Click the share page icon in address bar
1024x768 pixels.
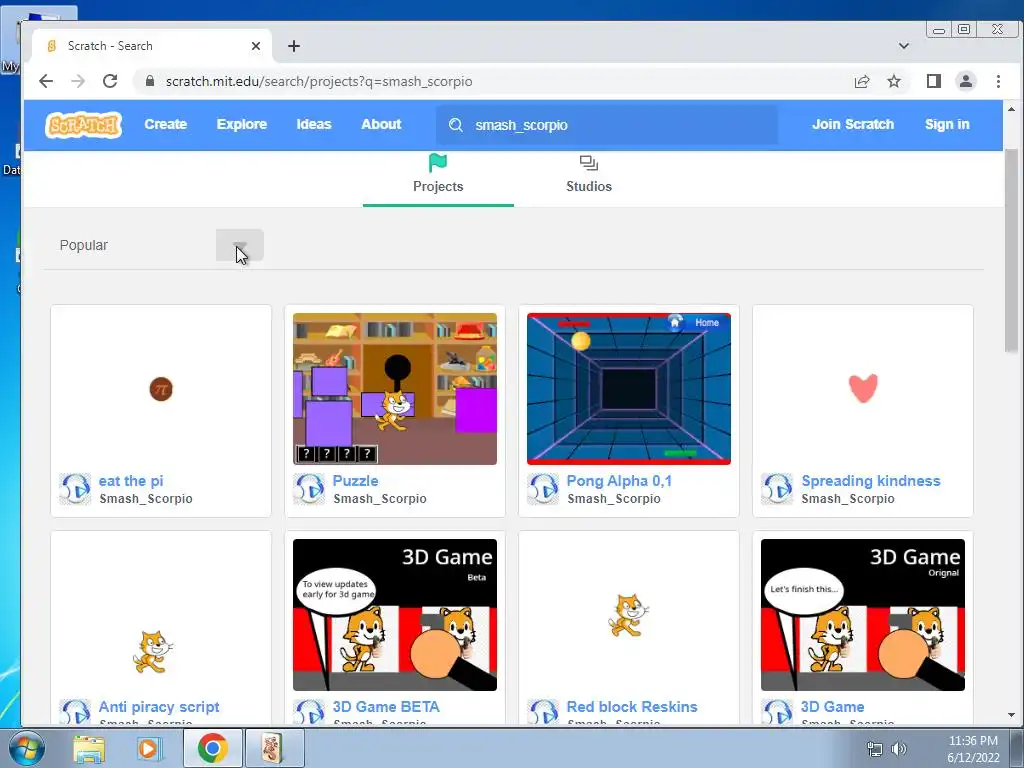(861, 81)
